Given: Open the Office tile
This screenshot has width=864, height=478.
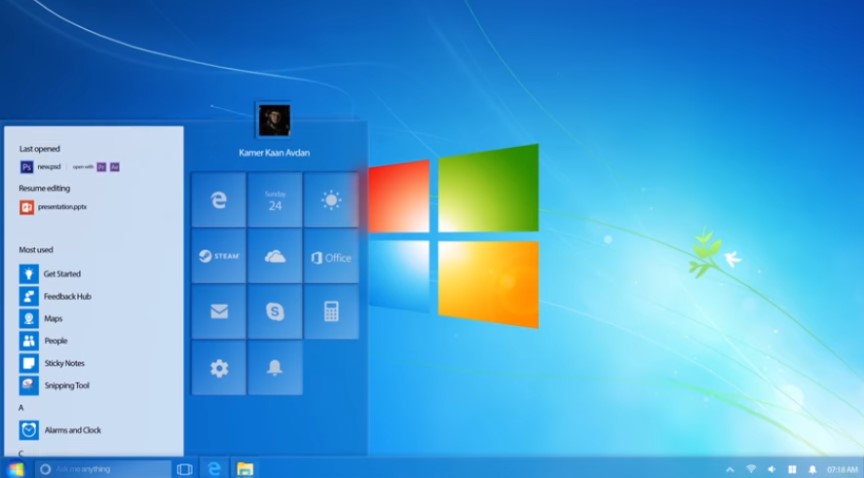Looking at the screenshot, I should click(331, 256).
